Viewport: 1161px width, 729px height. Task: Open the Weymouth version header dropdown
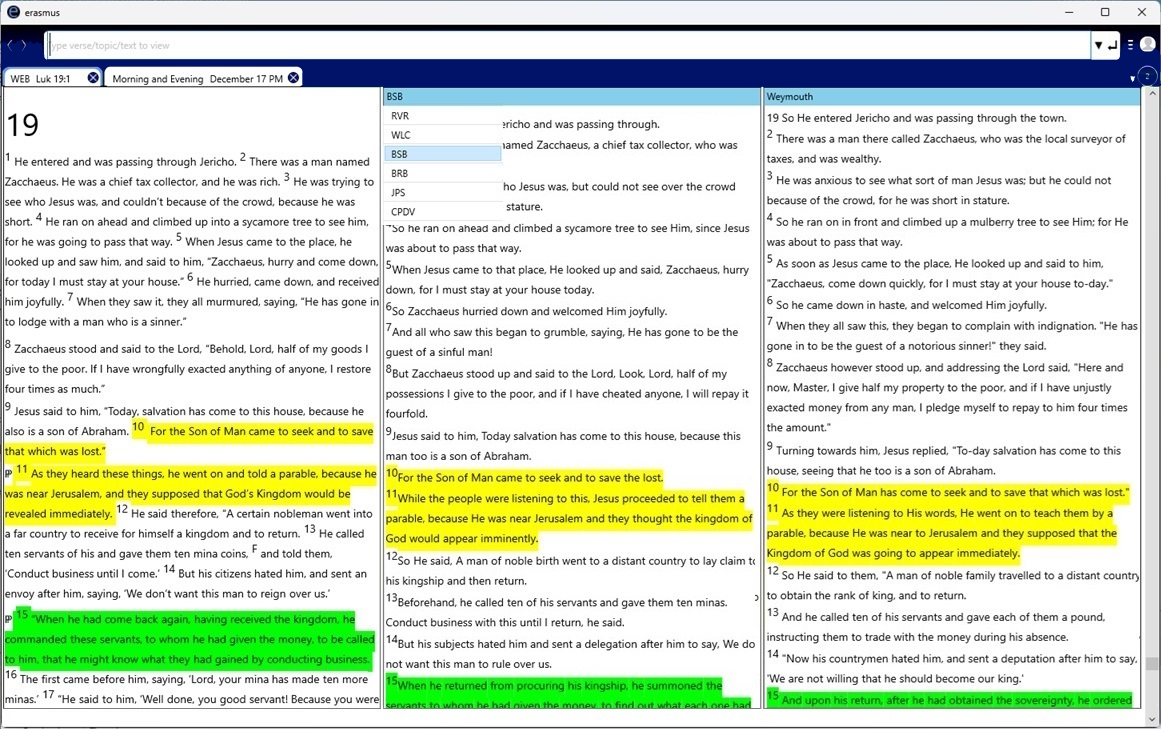point(951,97)
